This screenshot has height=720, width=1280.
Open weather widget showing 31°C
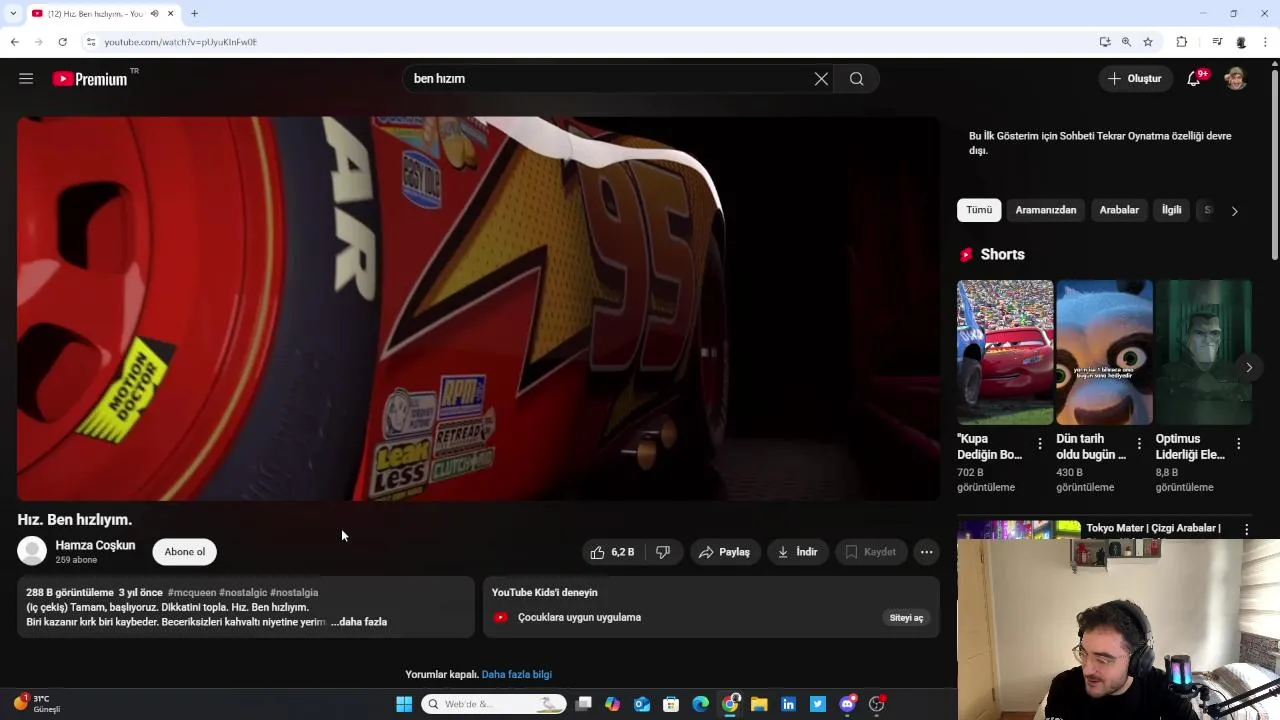(x=37, y=703)
